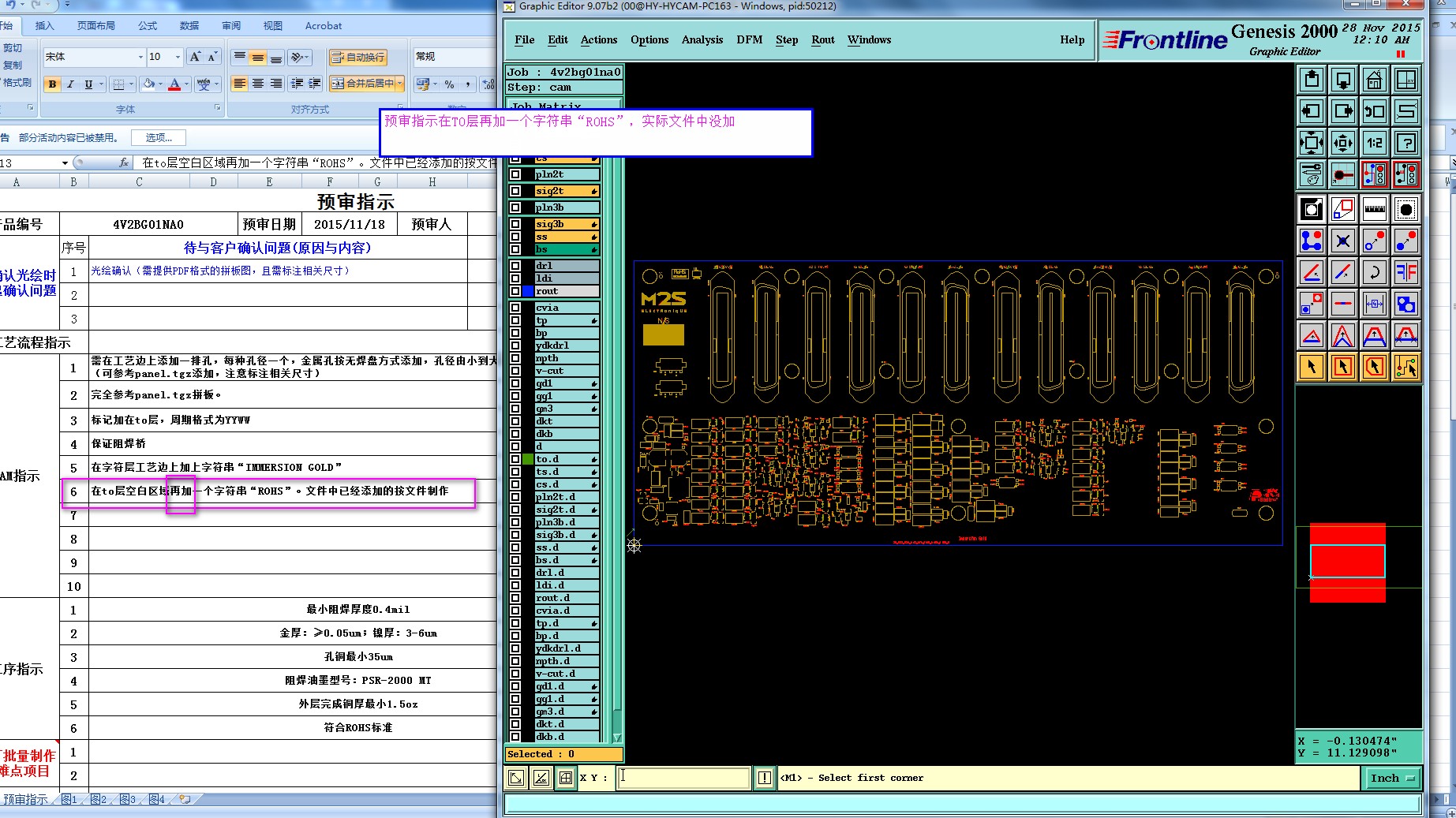Click the exclamation mark icon beside XY field

pyautogui.click(x=764, y=778)
